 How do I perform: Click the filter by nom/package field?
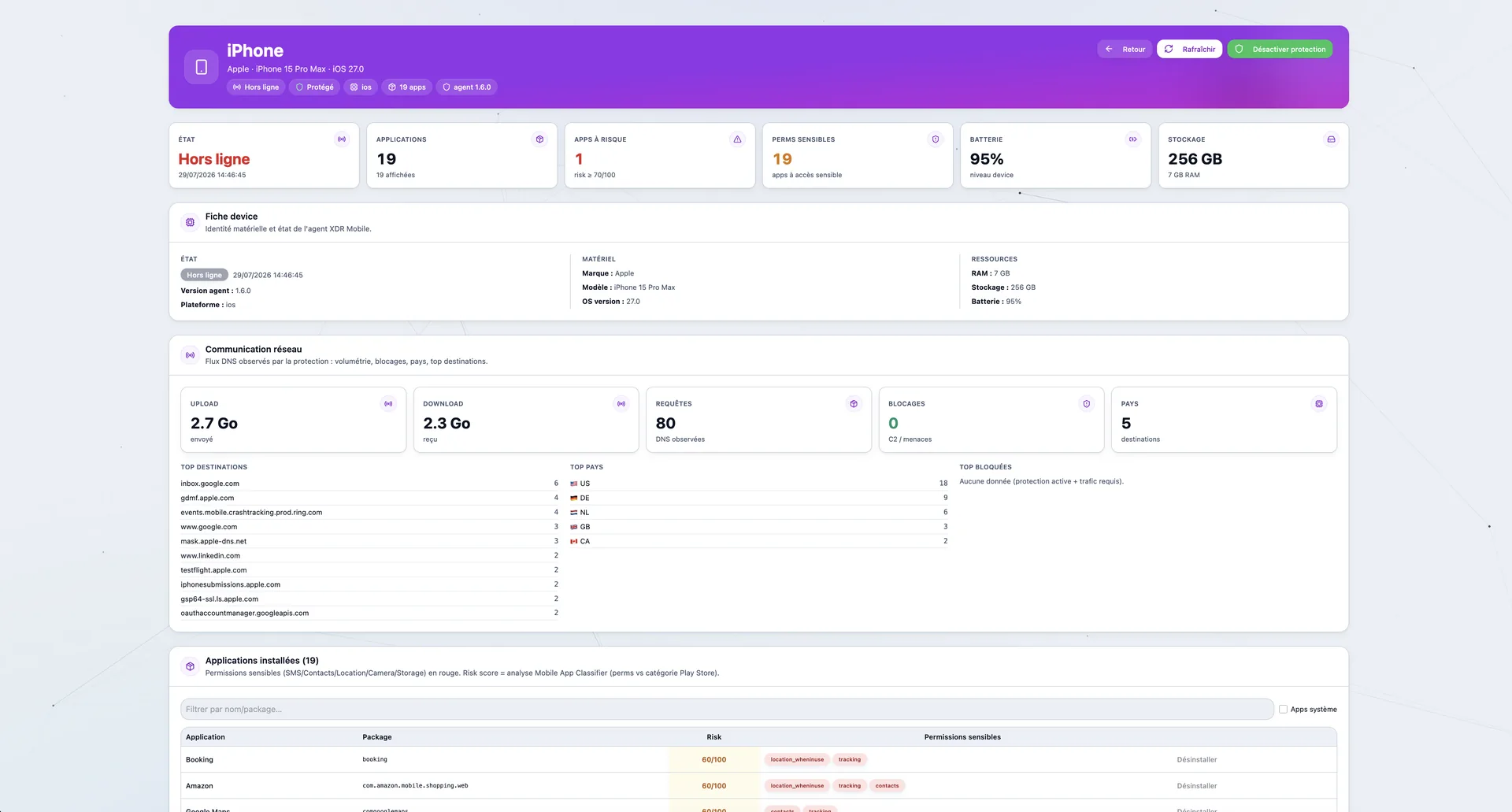[727, 709]
